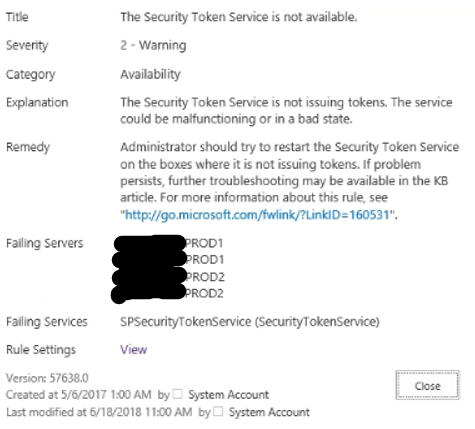Viewport: 475px width, 429px height.
Task: Select the 'Availability' category value
Action: coord(150,74)
